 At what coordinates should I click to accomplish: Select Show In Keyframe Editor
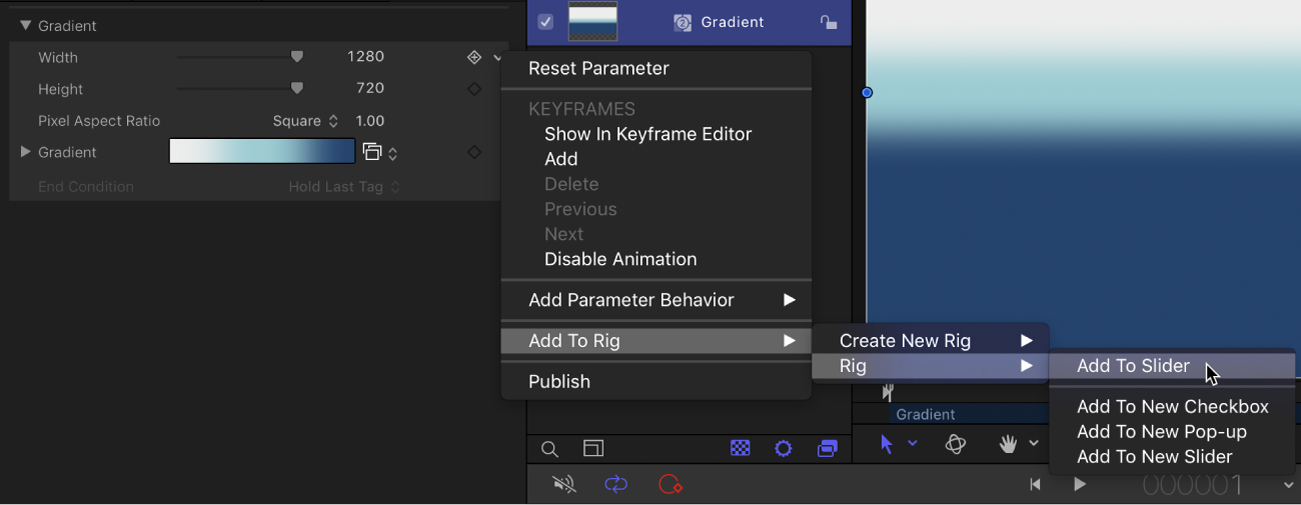point(647,134)
